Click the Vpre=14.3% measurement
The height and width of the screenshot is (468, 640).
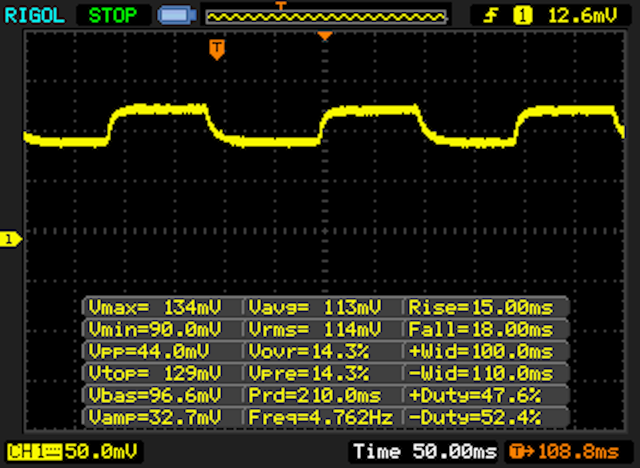[x=309, y=373]
